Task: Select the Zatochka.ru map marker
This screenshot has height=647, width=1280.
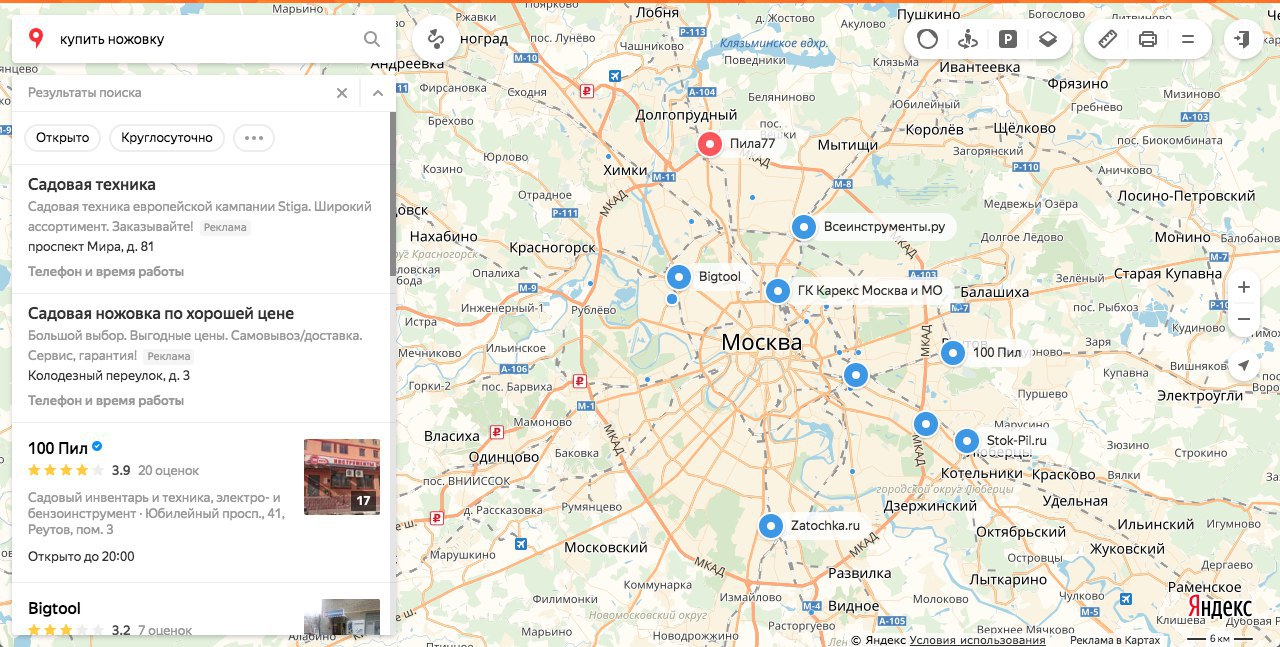Action: (x=770, y=526)
